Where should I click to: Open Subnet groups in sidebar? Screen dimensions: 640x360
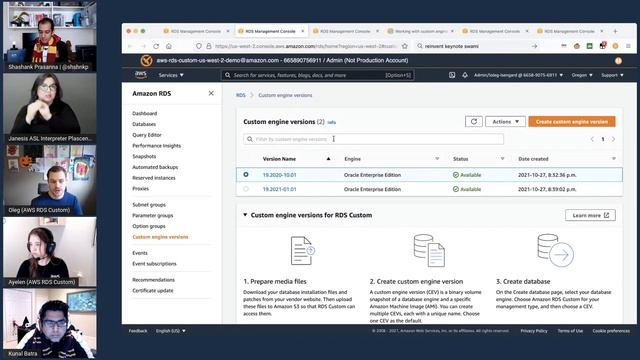pyautogui.click(x=149, y=204)
